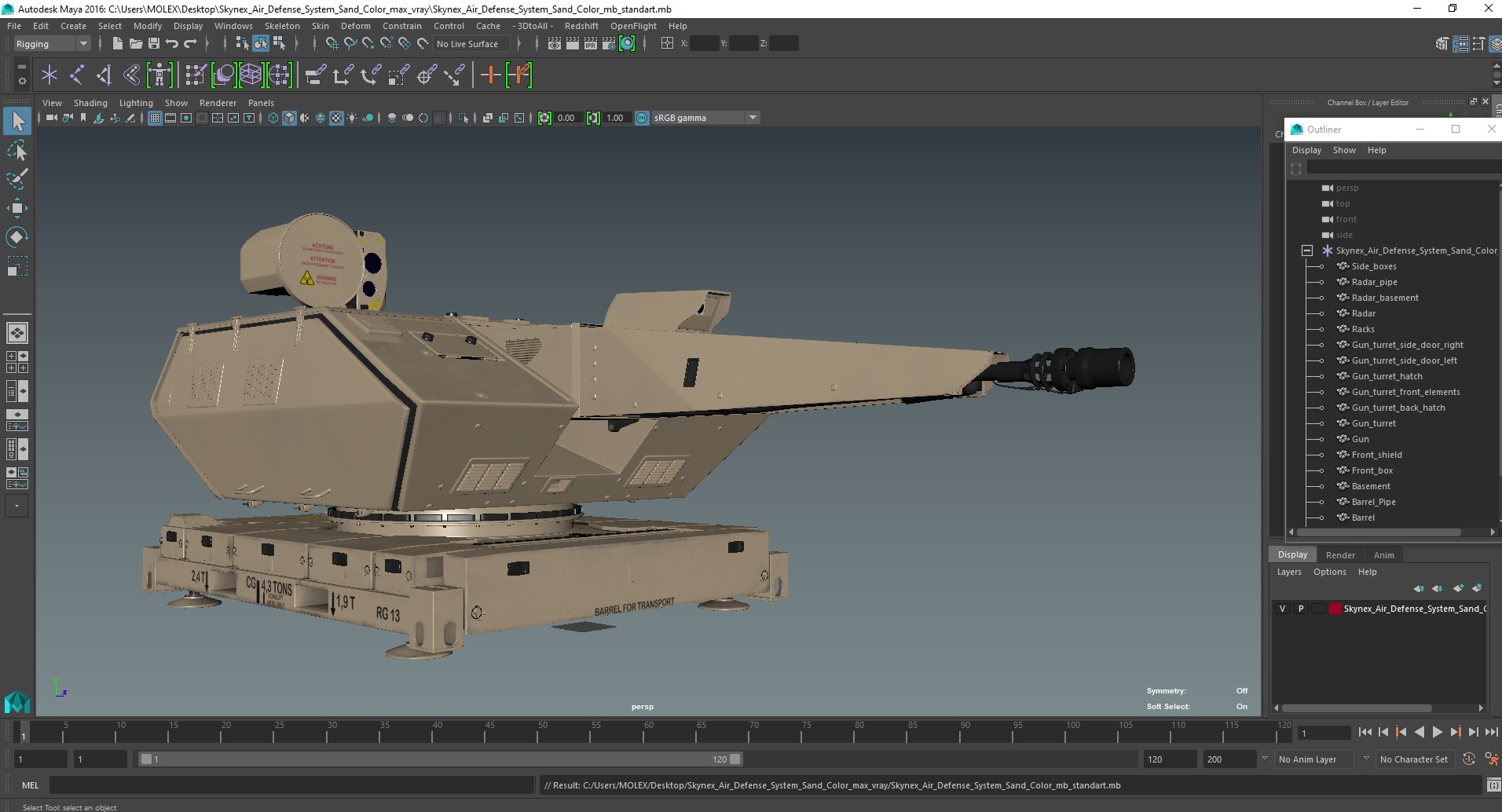1502x812 pixels.
Task: Click the Auto Keyframe toggle icon
Action: pyautogui.click(x=1469, y=759)
